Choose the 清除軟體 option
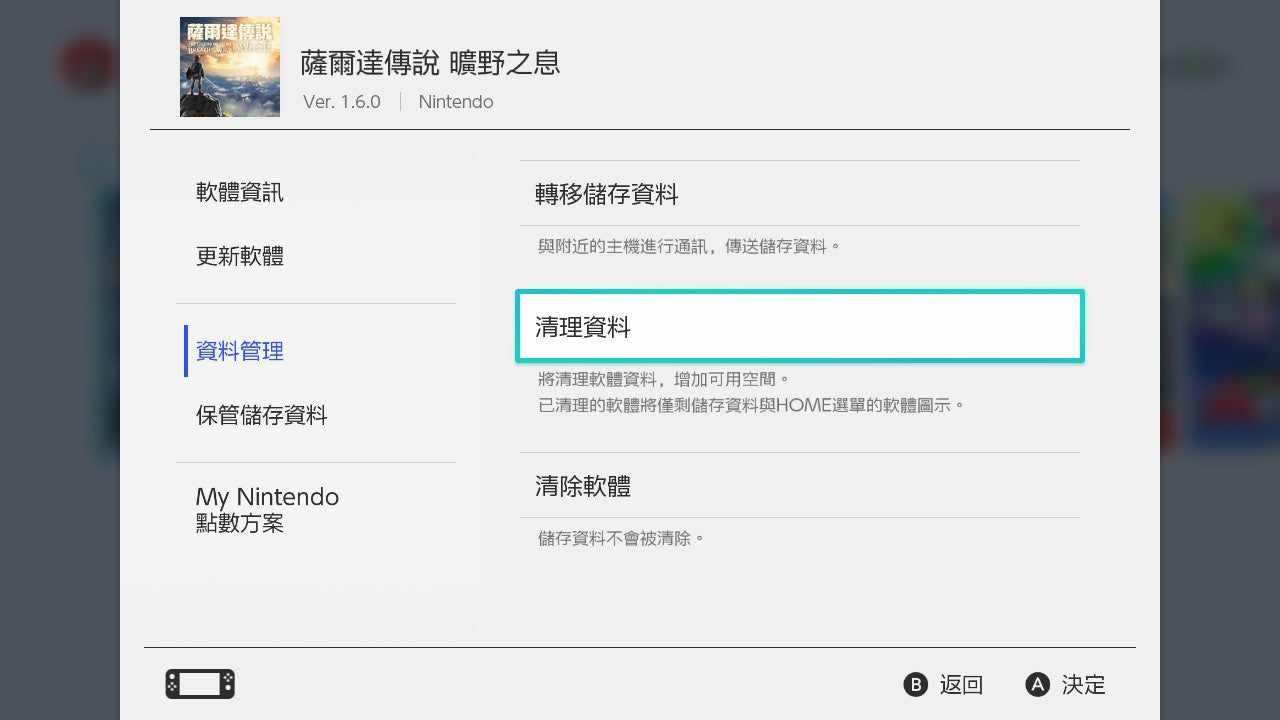 tap(800, 486)
